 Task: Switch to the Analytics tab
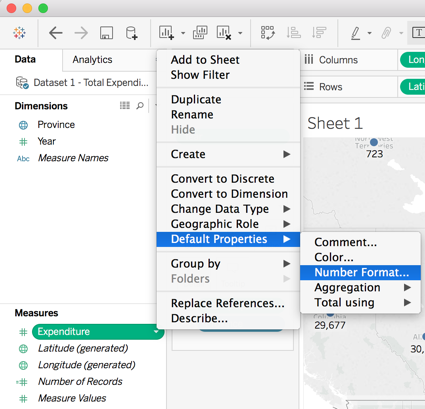click(x=92, y=60)
